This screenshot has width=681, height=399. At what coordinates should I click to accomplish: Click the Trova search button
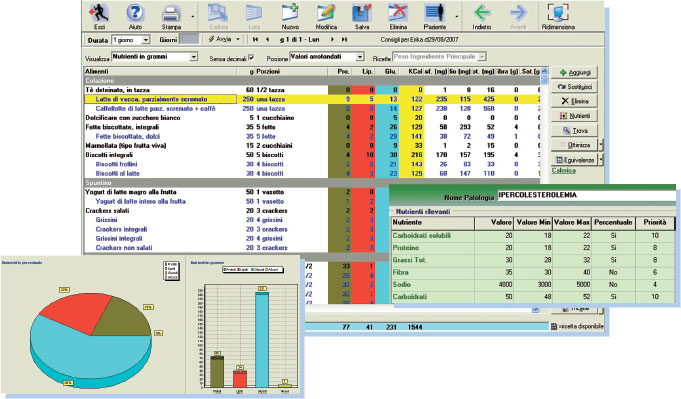[575, 130]
